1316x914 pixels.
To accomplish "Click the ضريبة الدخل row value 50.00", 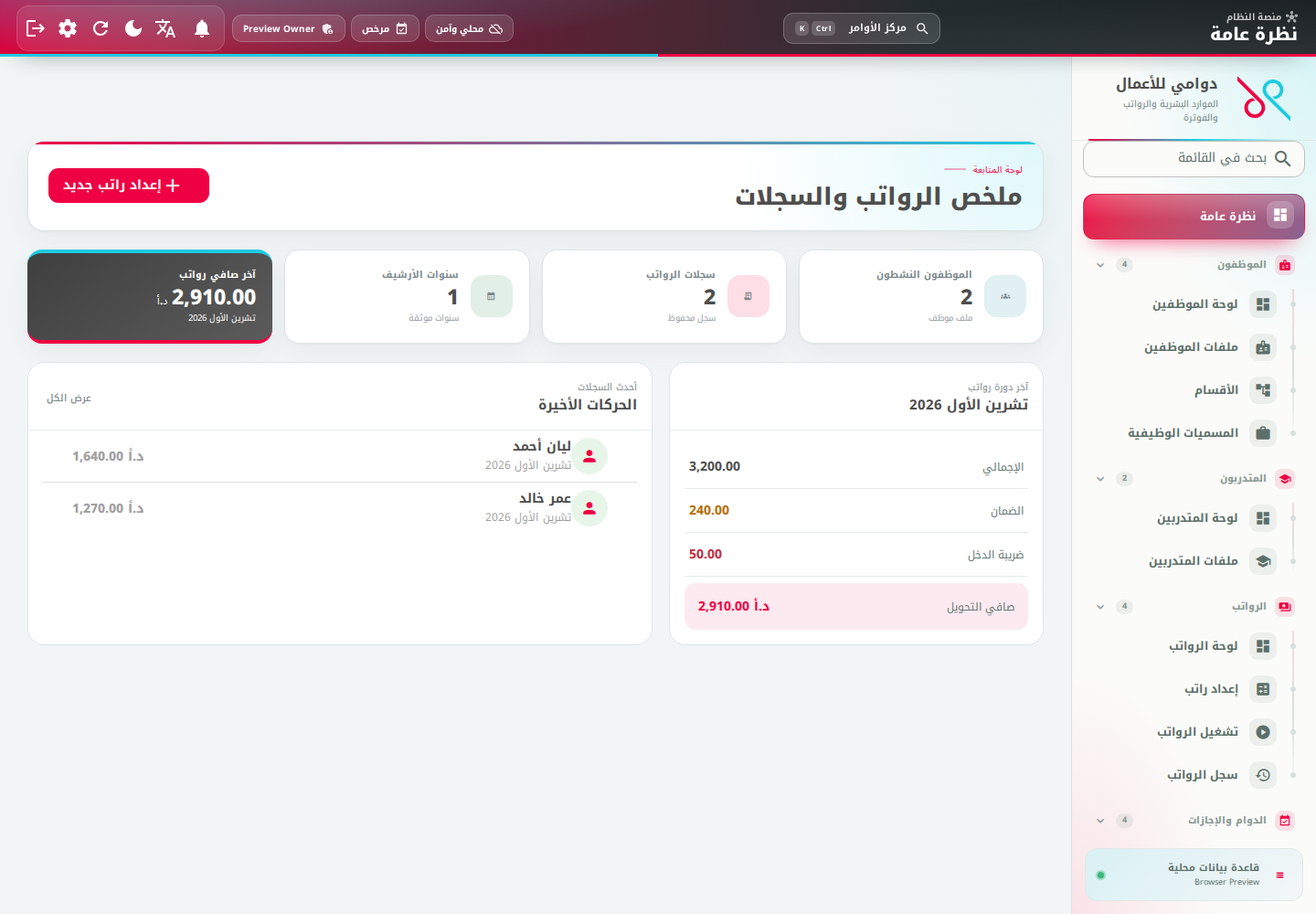I will coord(706,555).
